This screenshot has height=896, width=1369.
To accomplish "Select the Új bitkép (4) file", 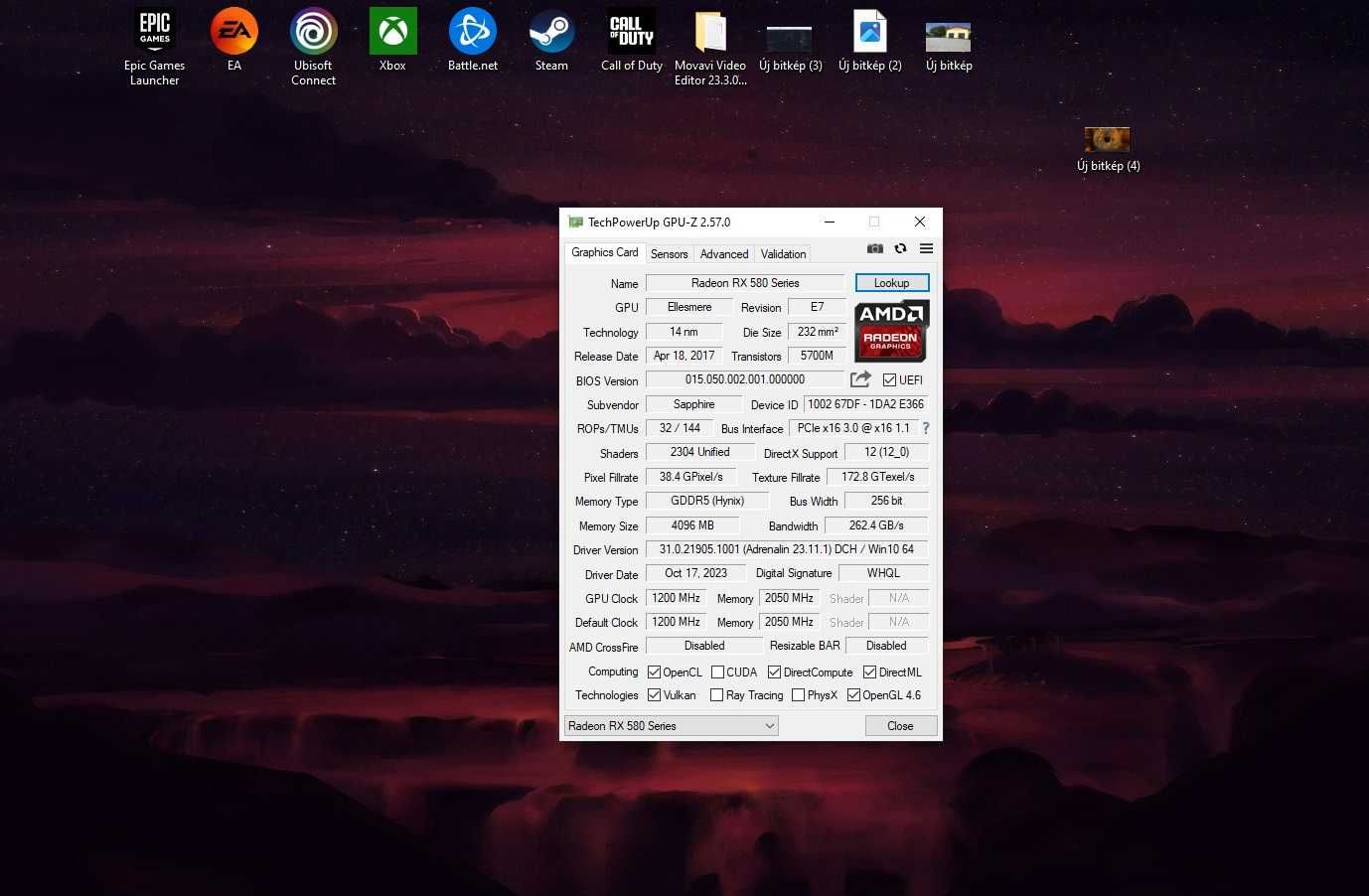I will point(1108,149).
